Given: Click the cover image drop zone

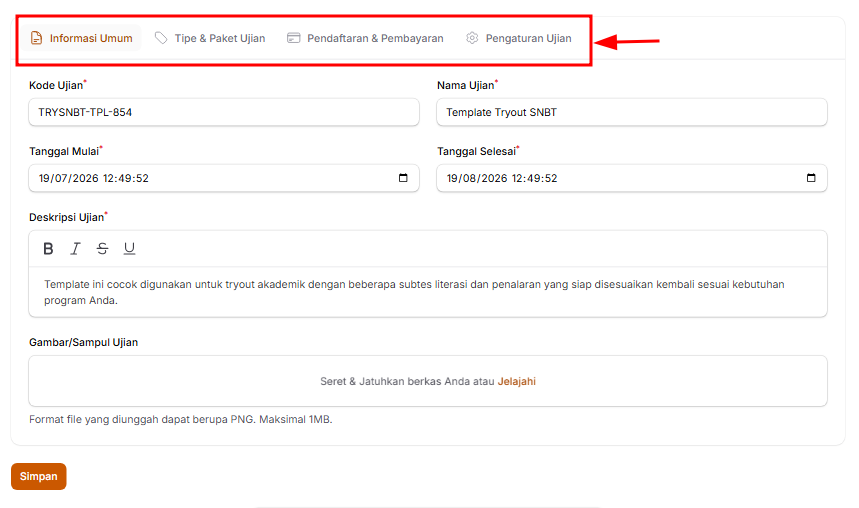Looking at the screenshot, I should click(428, 381).
